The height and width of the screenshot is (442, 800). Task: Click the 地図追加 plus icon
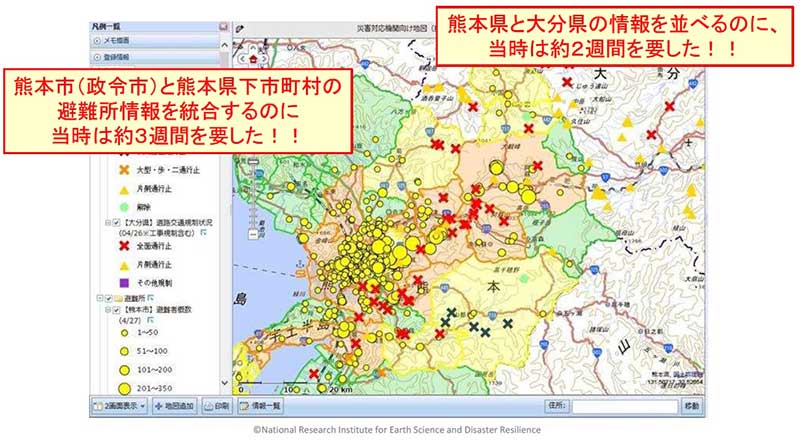[160, 407]
